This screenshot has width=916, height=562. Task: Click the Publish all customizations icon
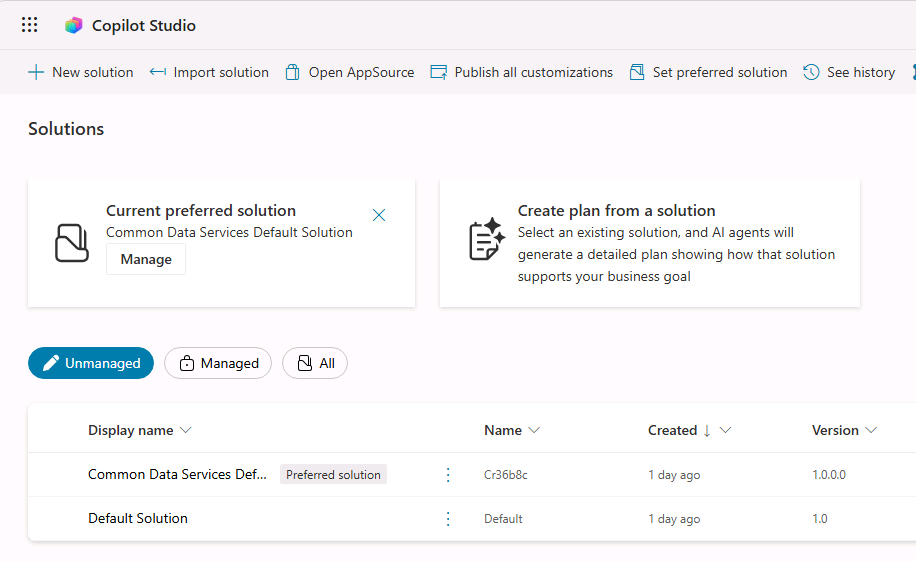[439, 72]
